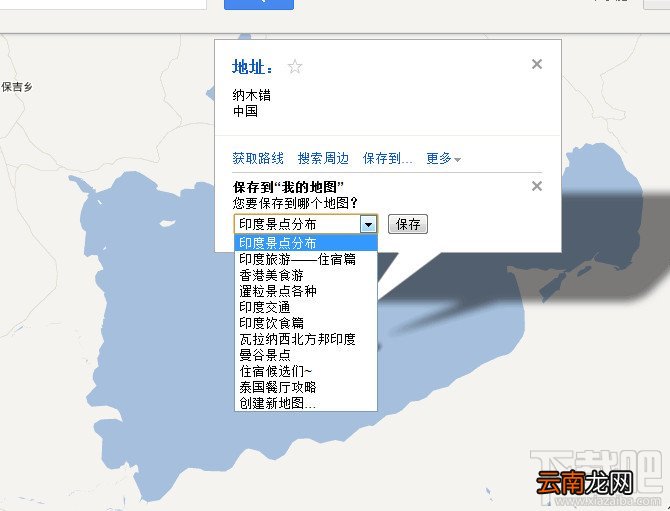Screen dimensions: 670x511
Task: Click the 搜索周边 link
Action: click(x=323, y=159)
